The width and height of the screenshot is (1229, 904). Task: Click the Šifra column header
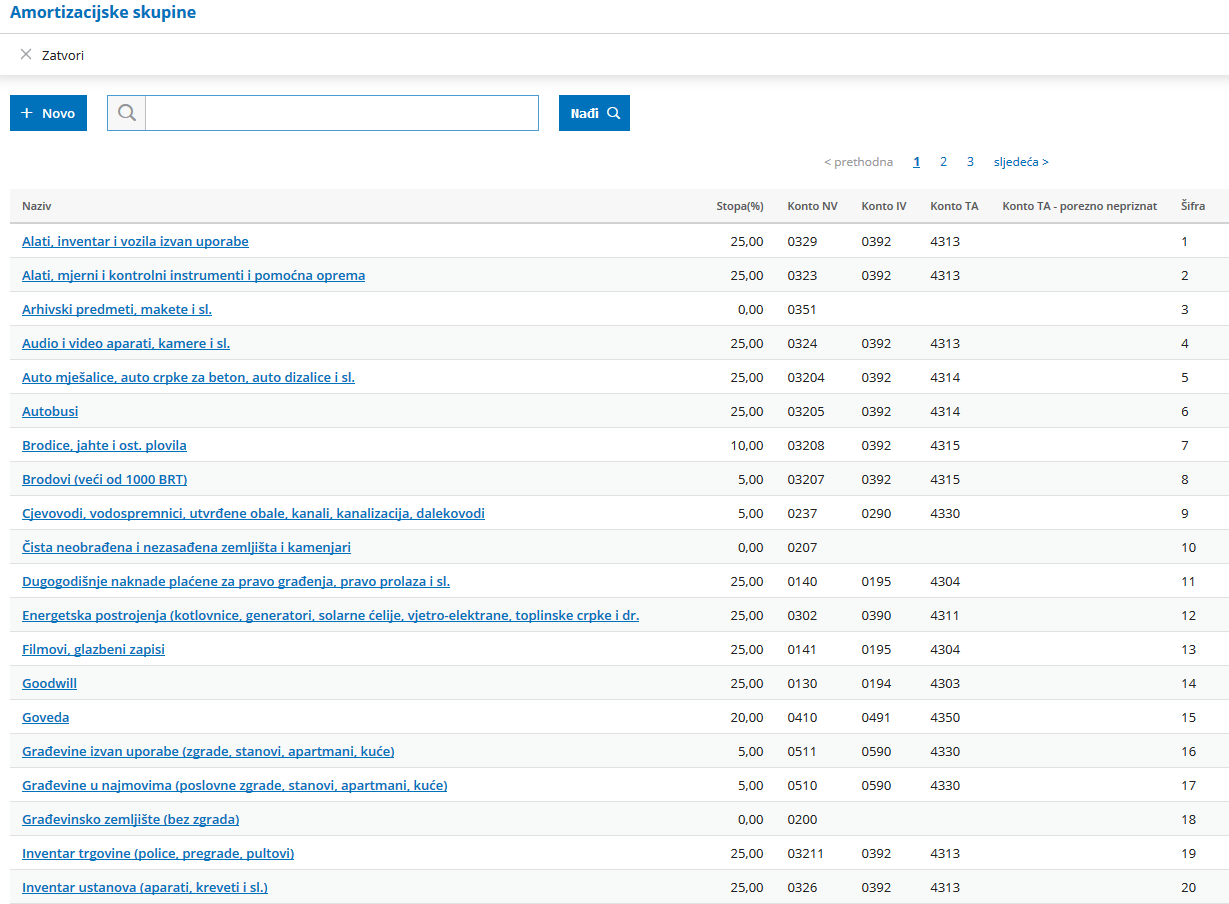click(x=1192, y=206)
